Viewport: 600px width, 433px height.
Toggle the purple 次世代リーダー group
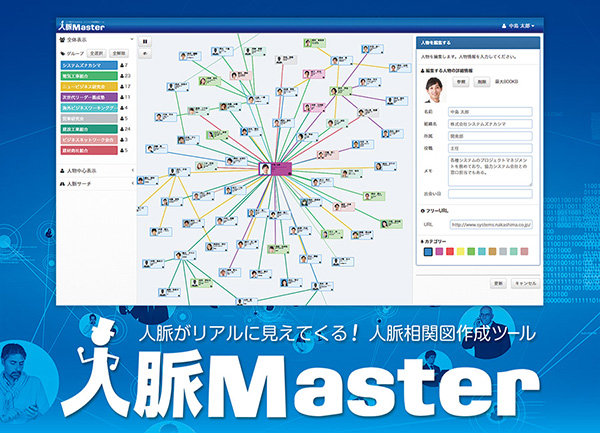click(x=89, y=98)
